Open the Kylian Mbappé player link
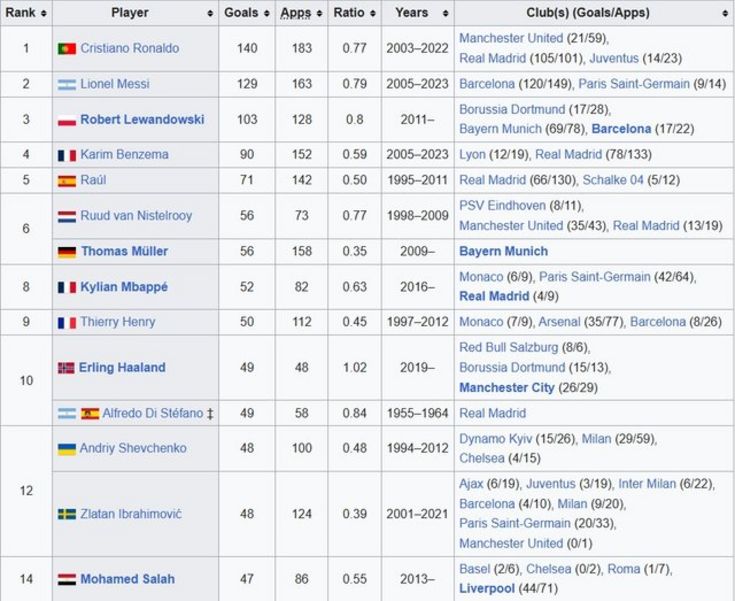The image size is (735, 601). point(124,286)
